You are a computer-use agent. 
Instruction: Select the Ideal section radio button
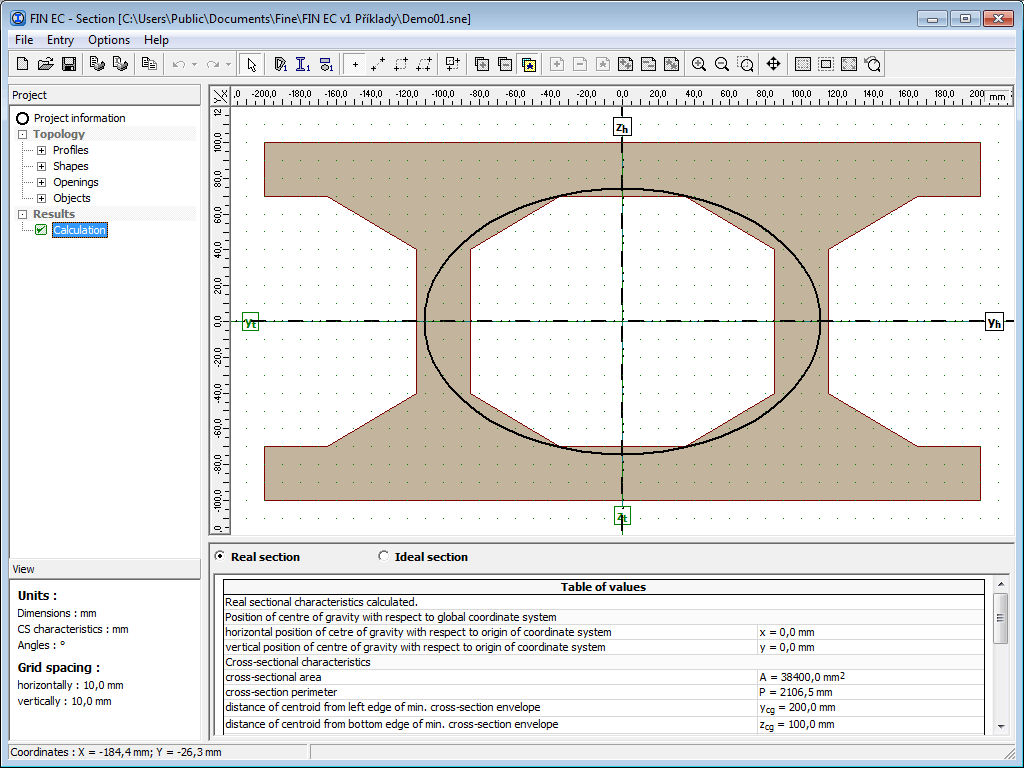(383, 556)
